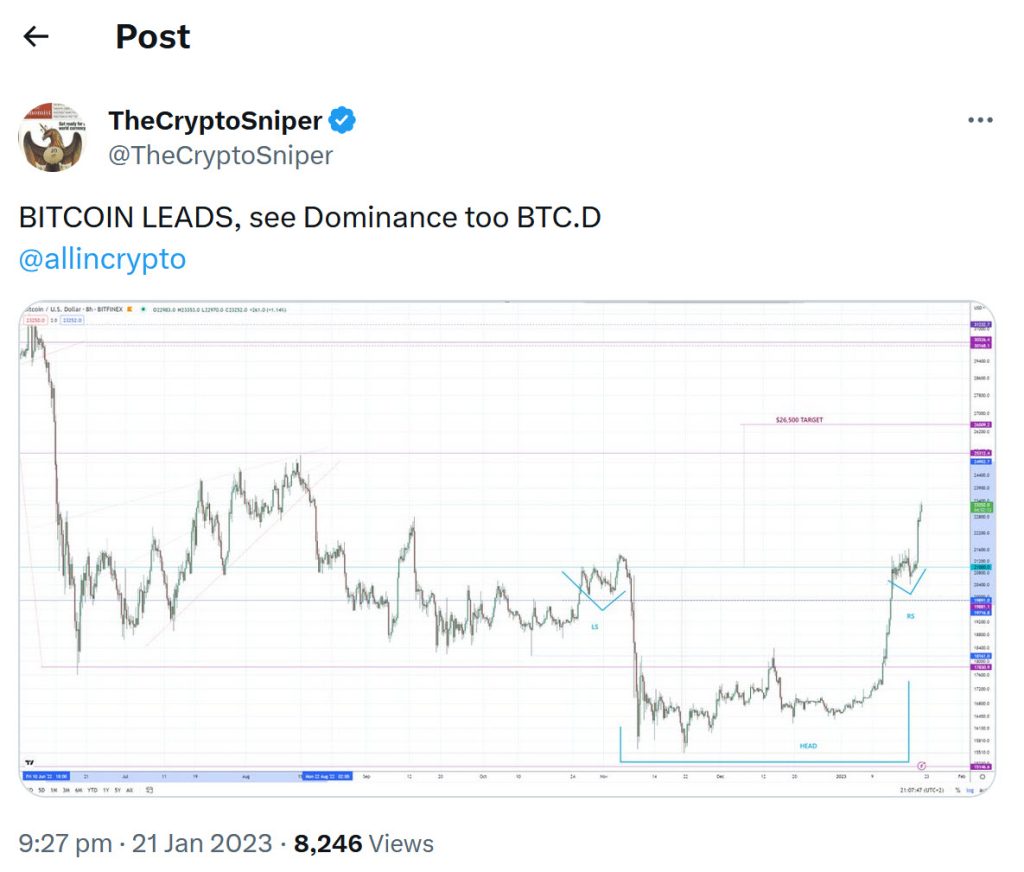Toggle the log scale on chart
This screenshot has height=872, width=1024.
[970, 790]
